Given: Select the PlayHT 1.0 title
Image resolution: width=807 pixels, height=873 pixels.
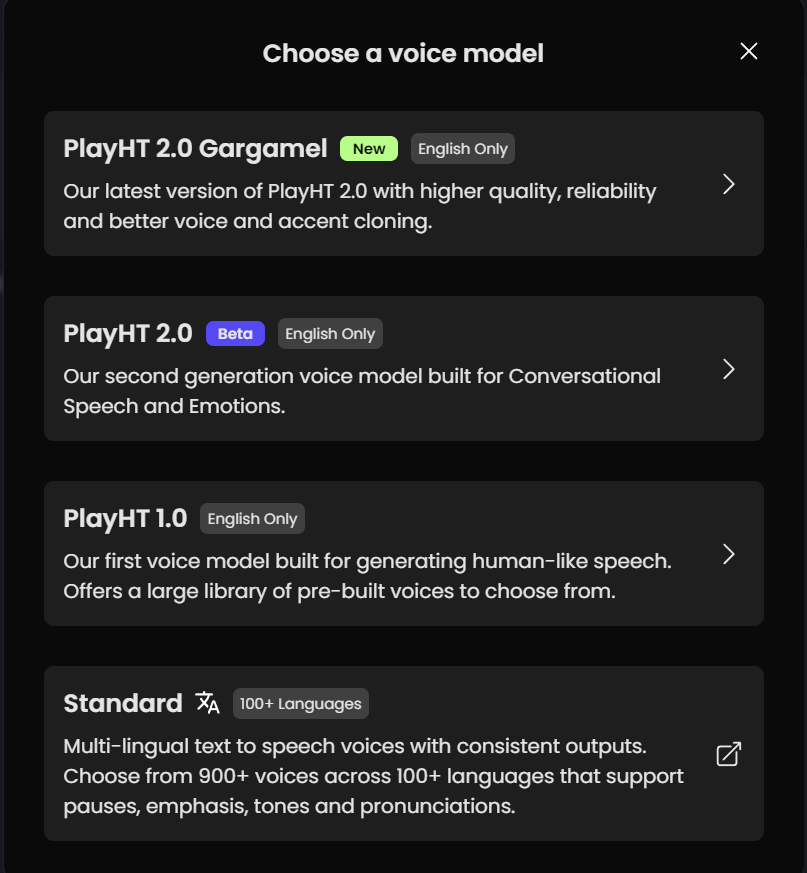Looking at the screenshot, I should [x=125, y=519].
